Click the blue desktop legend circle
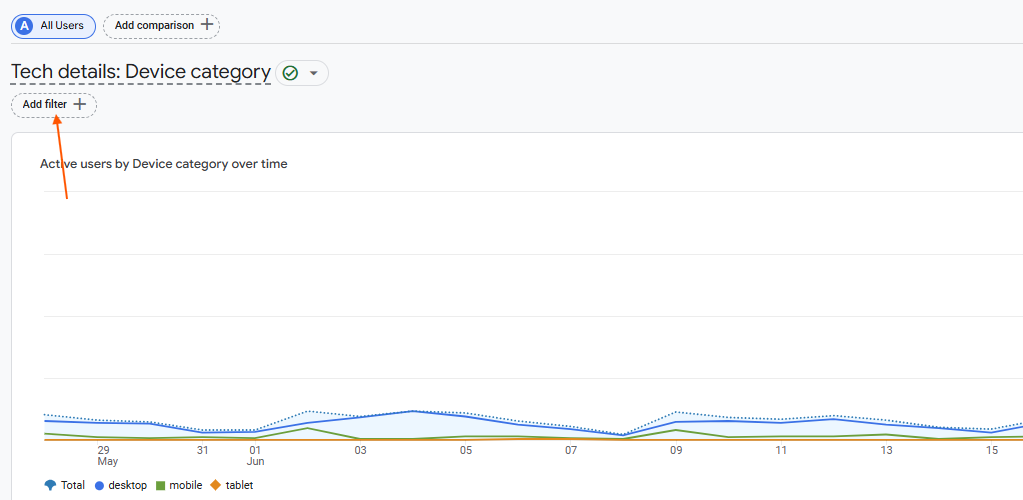The width and height of the screenshot is (1023, 500). point(100,486)
